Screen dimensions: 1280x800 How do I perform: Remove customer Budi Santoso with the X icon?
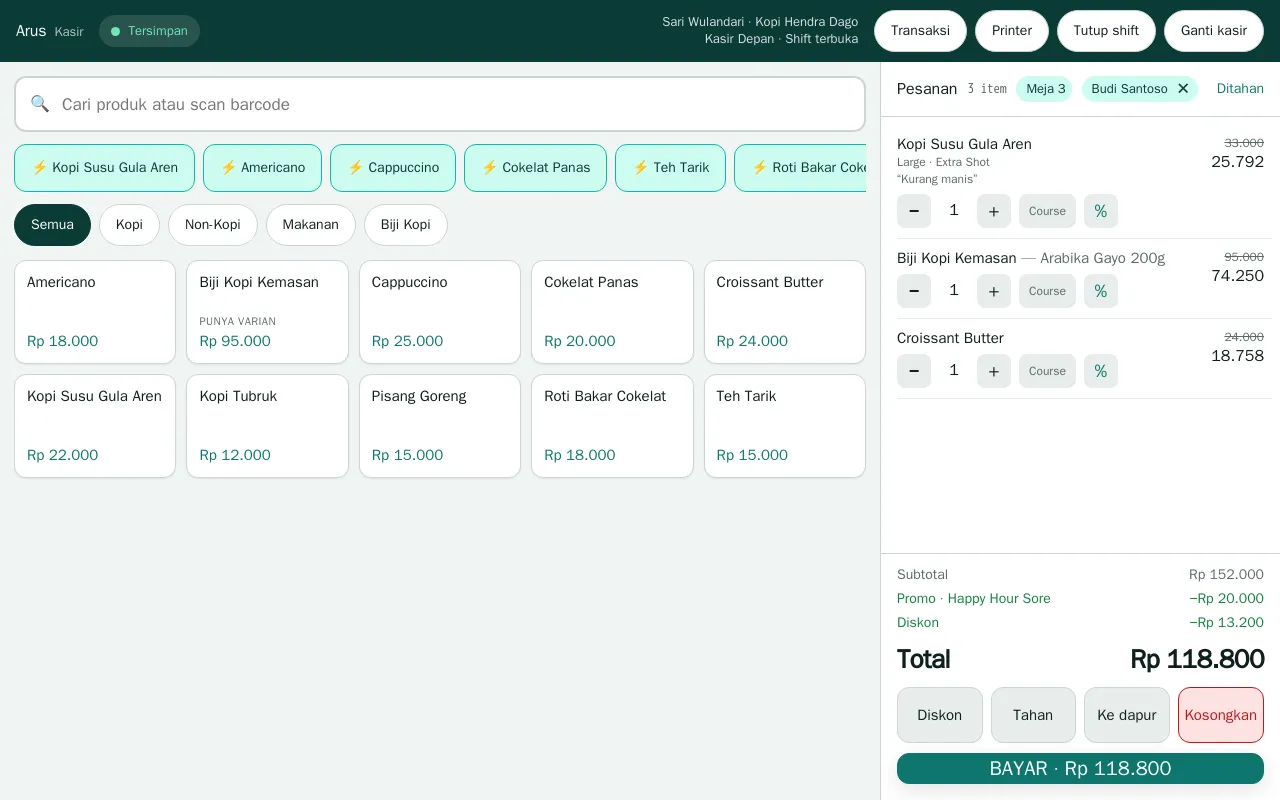tap(1183, 89)
